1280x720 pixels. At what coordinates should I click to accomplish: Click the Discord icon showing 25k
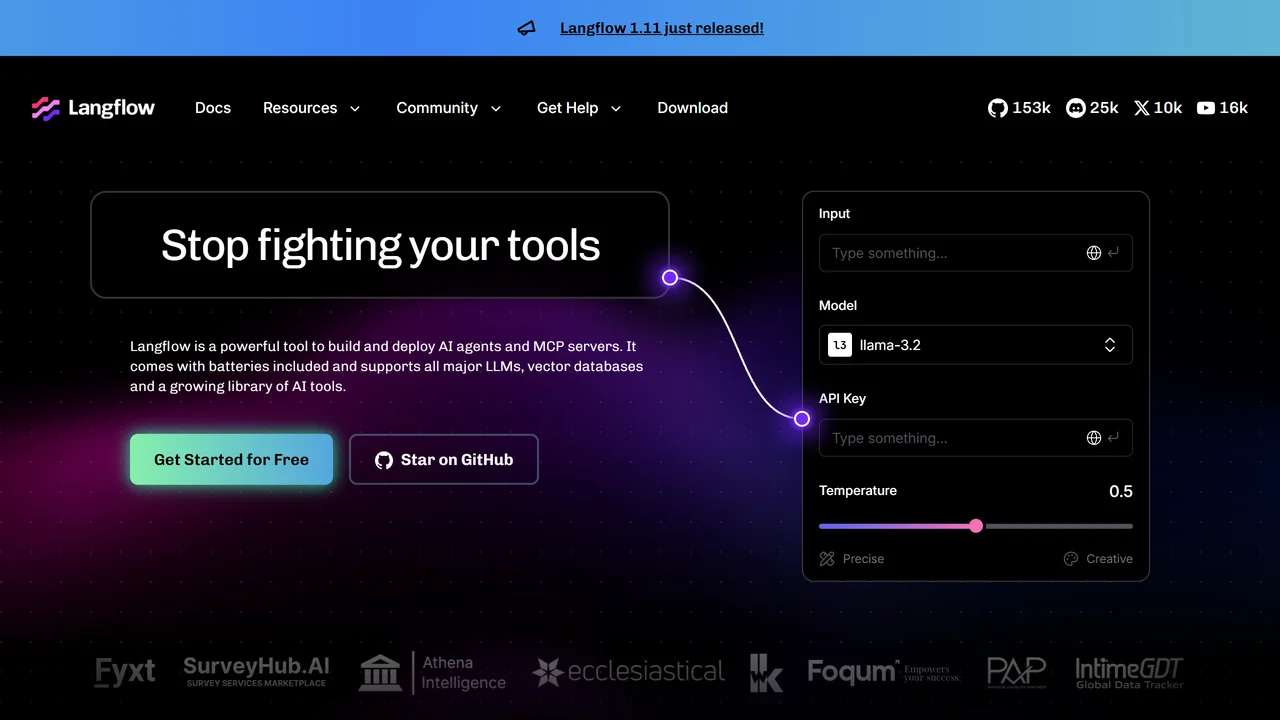1076,108
